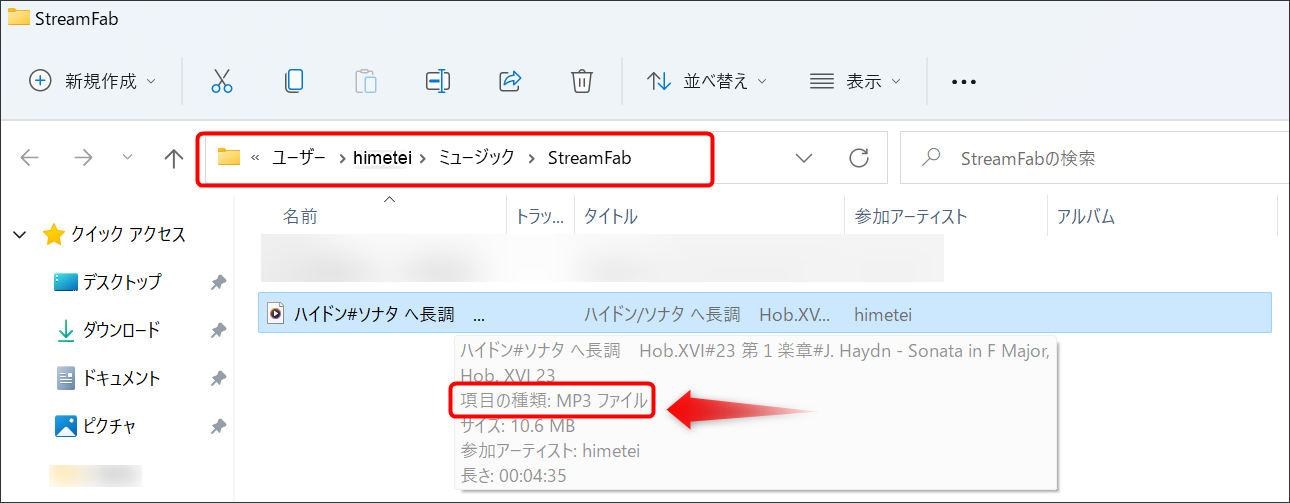Screen dimensions: 1290x503
Task: Open the three-dots more options menu
Action: click(963, 82)
